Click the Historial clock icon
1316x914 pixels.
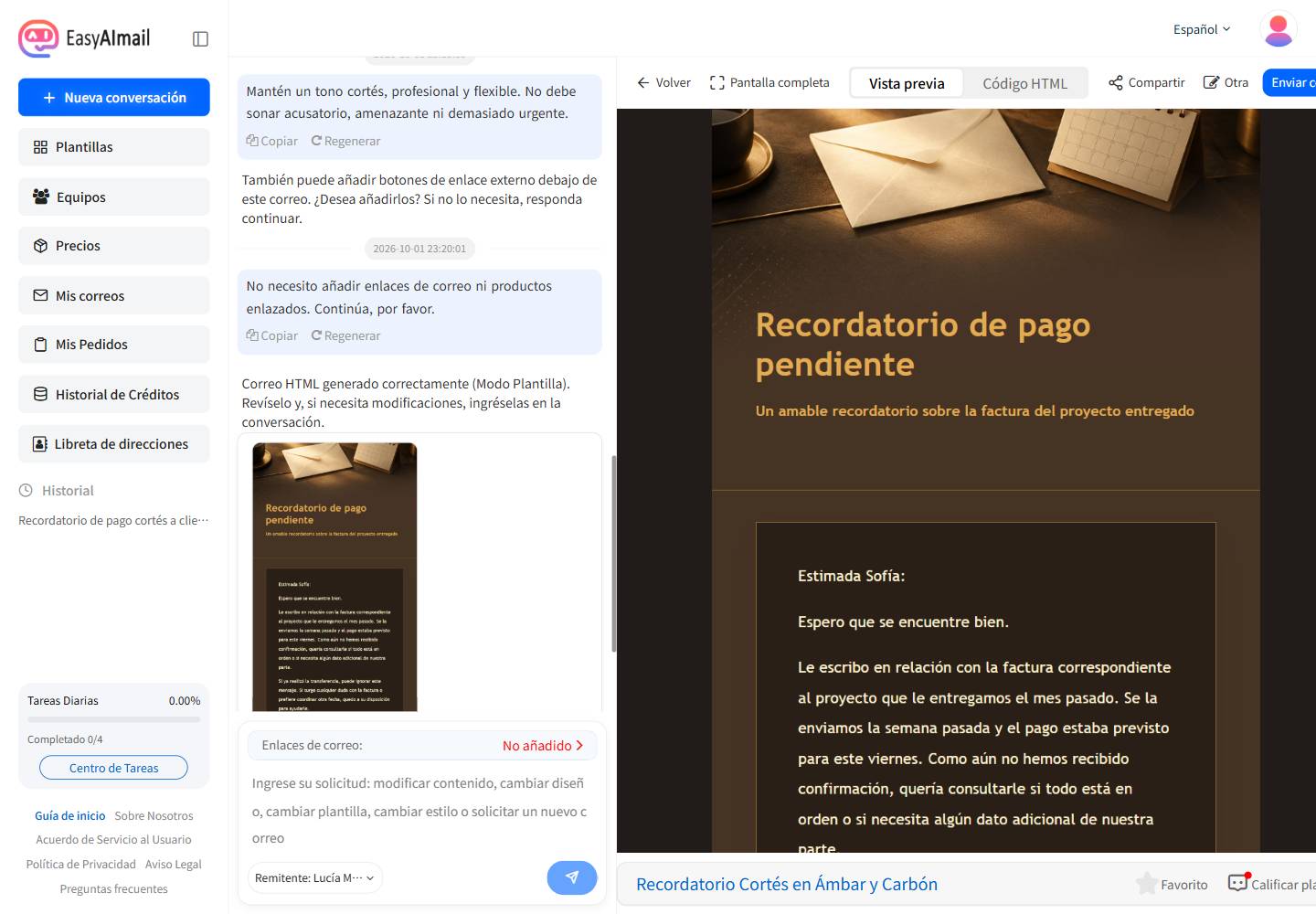[x=27, y=491]
